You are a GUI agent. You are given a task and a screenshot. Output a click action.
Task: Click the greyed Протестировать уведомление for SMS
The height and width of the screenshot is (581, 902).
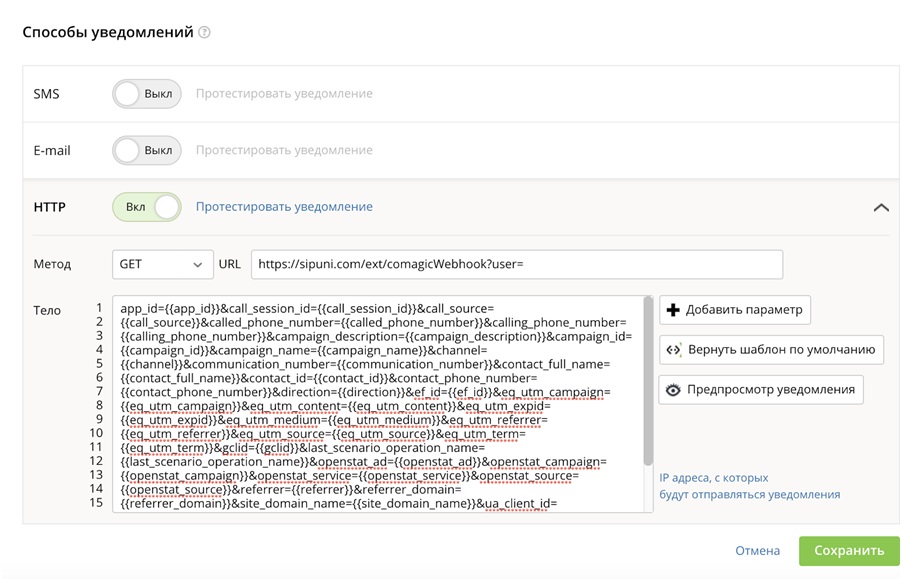(284, 93)
